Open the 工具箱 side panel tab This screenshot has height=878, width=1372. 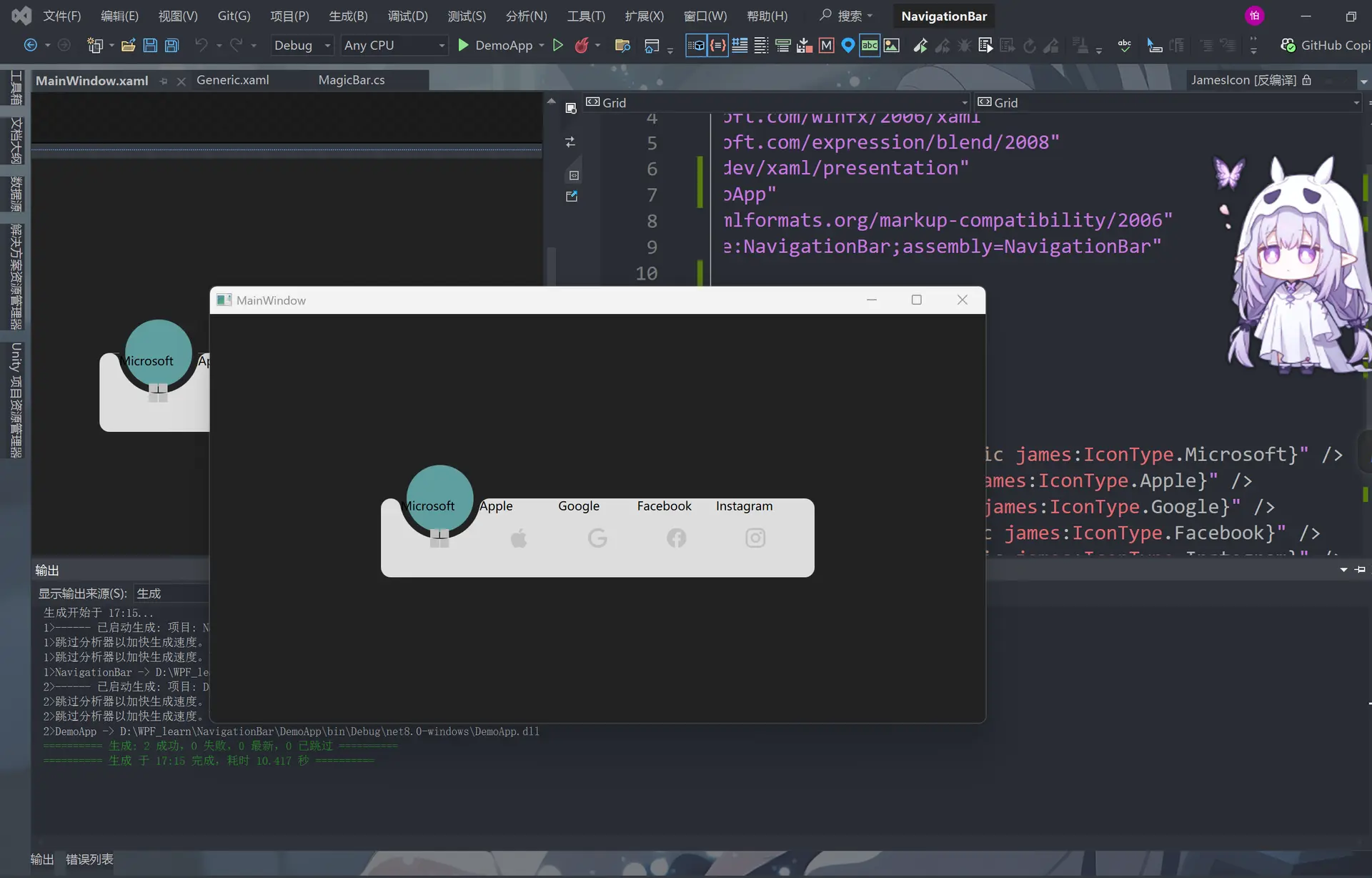click(16, 87)
